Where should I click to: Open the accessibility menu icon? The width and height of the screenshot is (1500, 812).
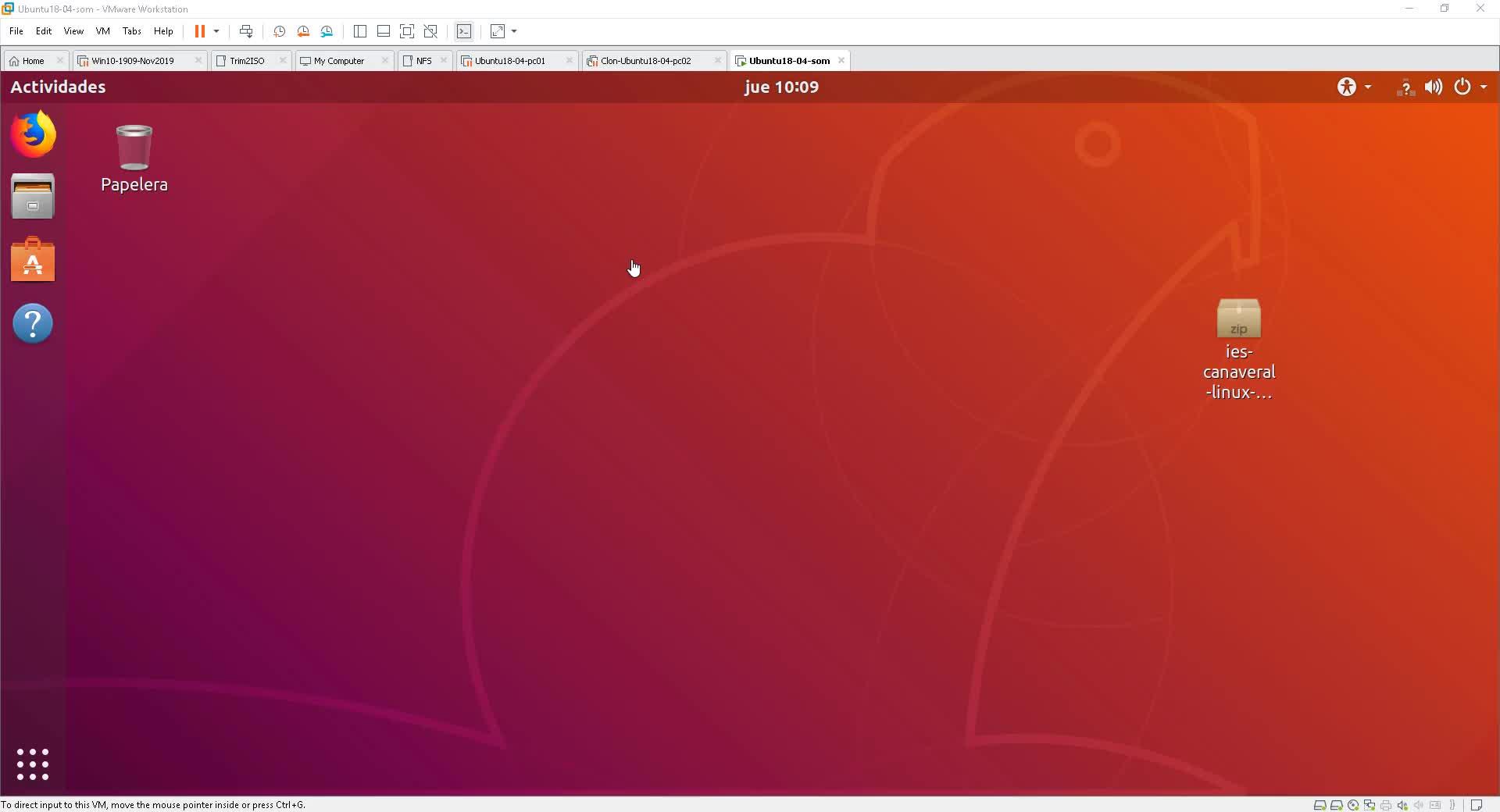(x=1347, y=87)
